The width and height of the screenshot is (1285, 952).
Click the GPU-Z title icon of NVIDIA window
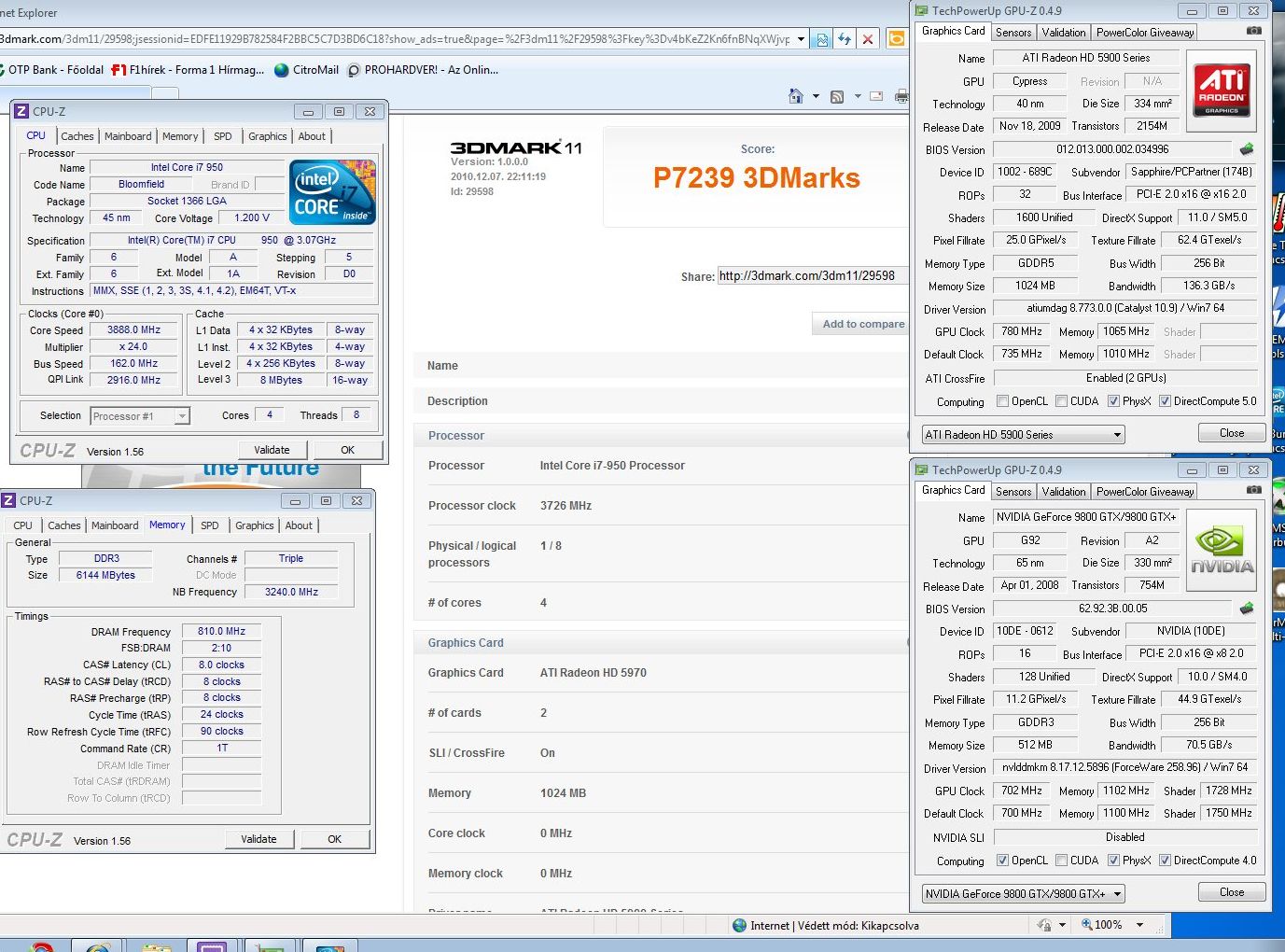click(x=922, y=470)
